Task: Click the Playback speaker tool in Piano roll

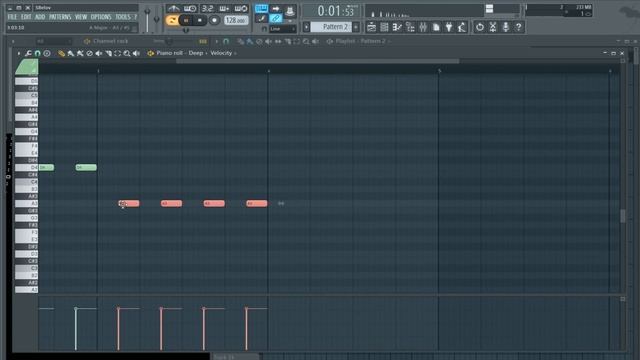Action: (136, 53)
